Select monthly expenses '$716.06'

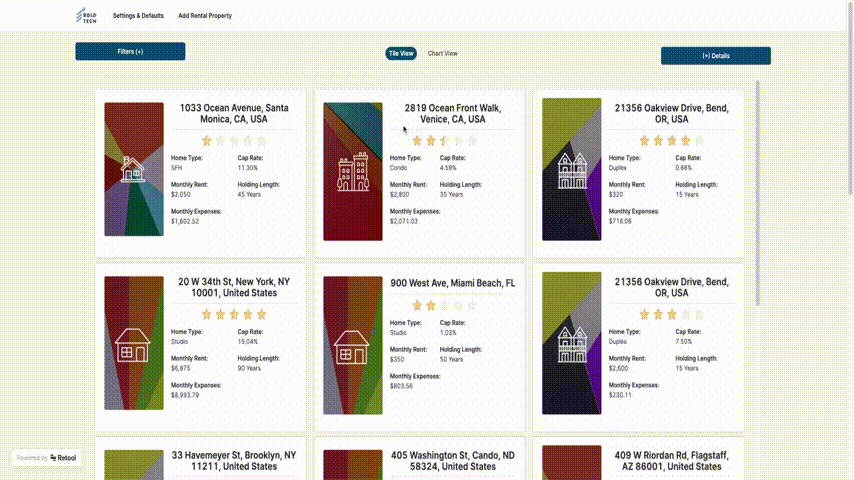(620, 221)
